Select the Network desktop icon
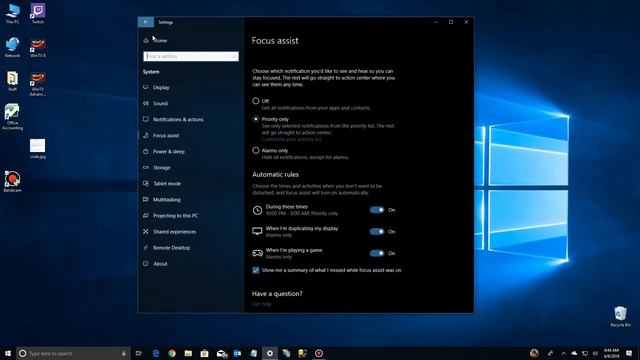The height and width of the screenshot is (360, 640). click(13, 47)
